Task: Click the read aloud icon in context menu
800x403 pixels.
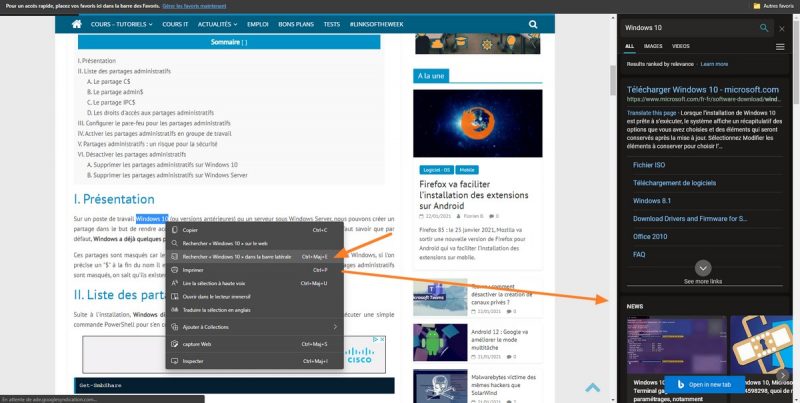Action: pyautogui.click(x=174, y=283)
